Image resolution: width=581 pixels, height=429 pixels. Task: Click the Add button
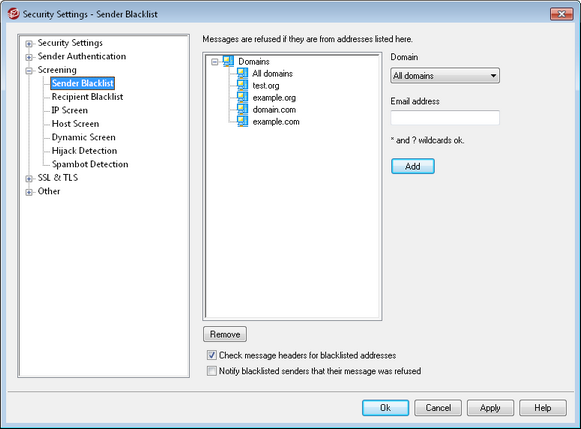click(x=413, y=166)
